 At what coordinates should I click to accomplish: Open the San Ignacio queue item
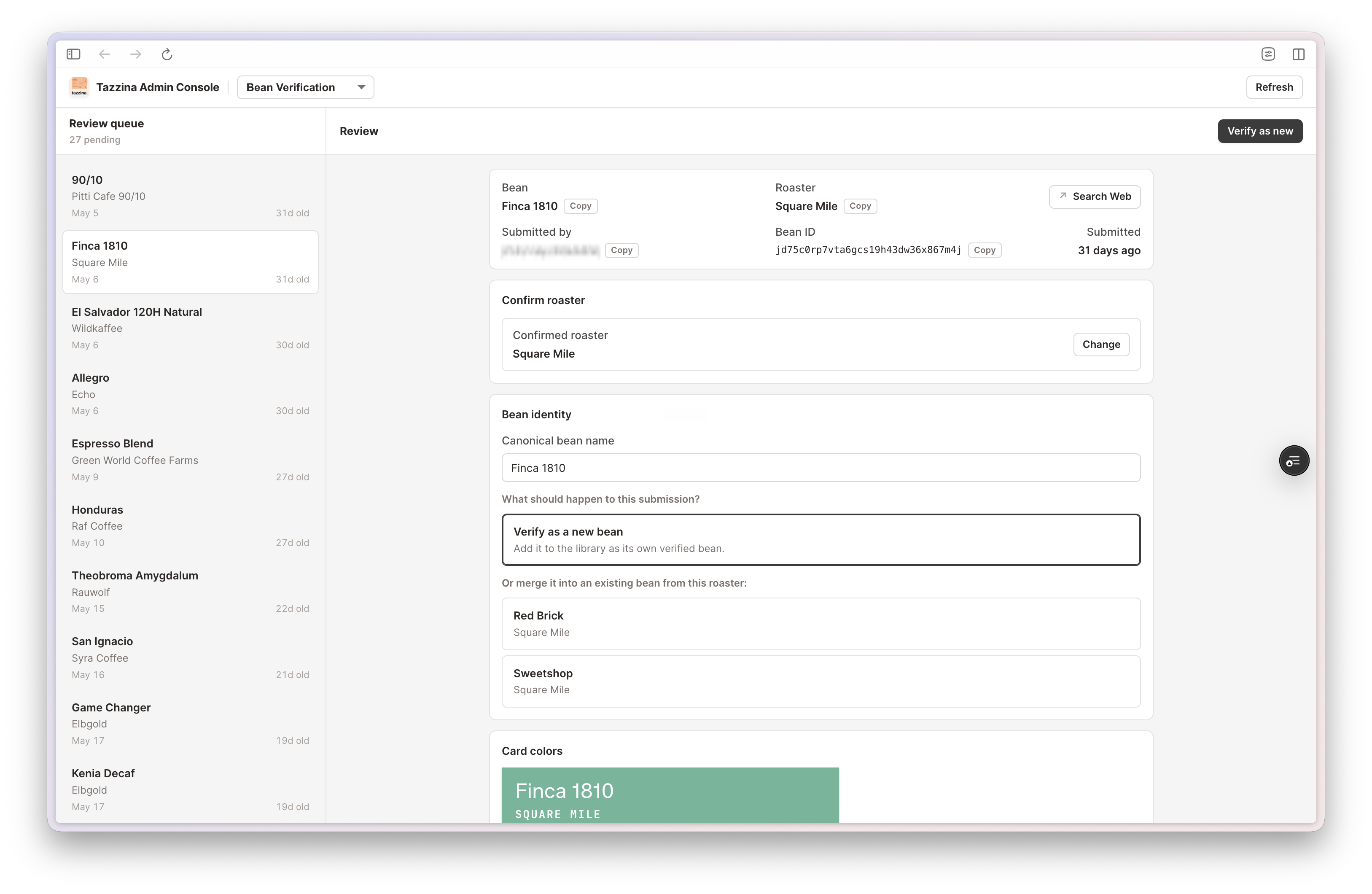click(190, 658)
